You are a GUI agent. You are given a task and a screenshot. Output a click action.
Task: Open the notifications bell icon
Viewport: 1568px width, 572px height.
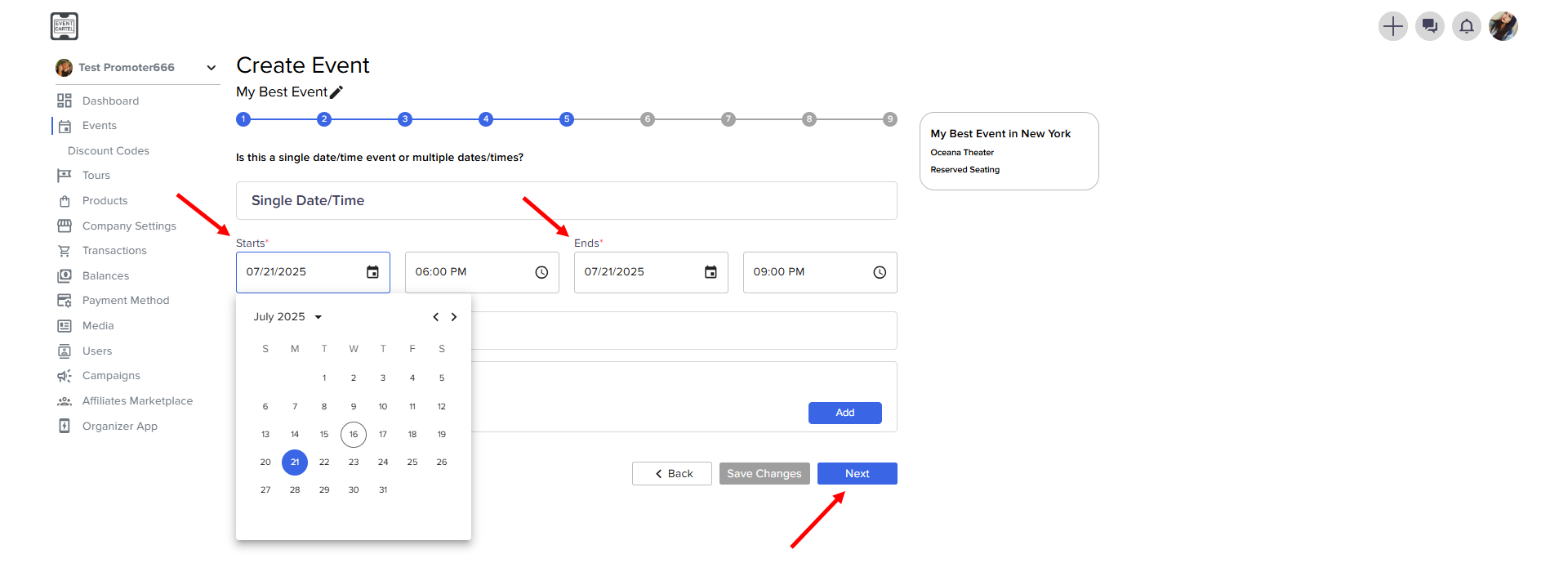1467,26
